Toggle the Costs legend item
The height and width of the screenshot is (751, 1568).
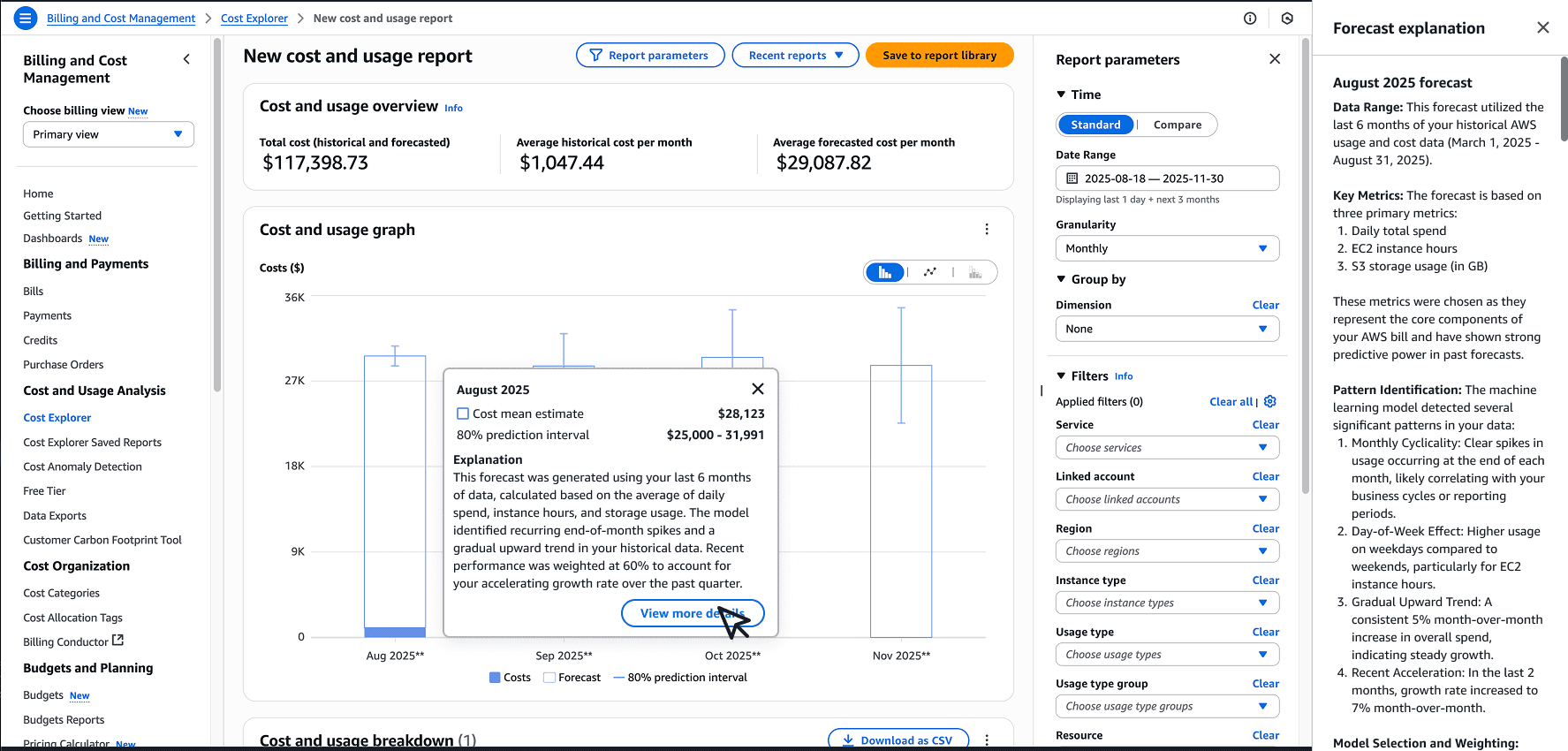pyautogui.click(x=510, y=678)
